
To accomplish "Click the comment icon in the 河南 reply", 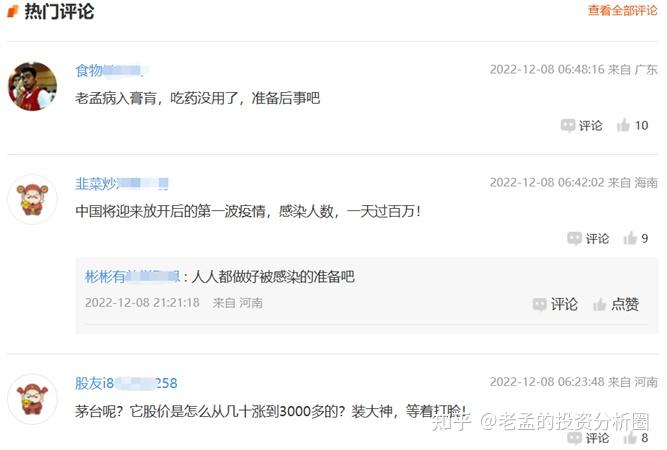I will click(x=539, y=305).
